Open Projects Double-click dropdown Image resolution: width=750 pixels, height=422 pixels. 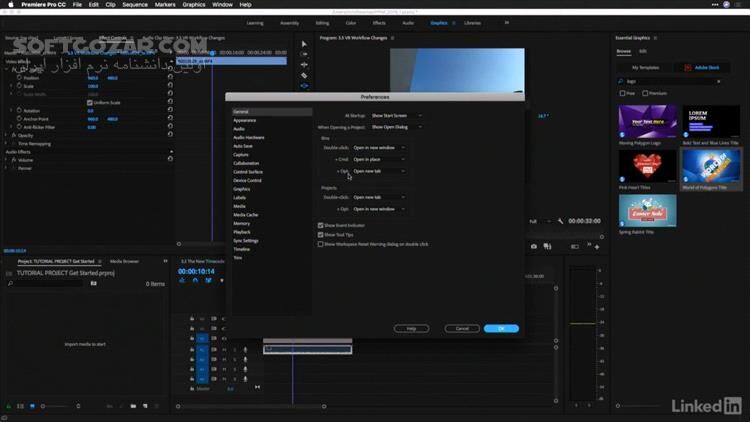point(379,197)
